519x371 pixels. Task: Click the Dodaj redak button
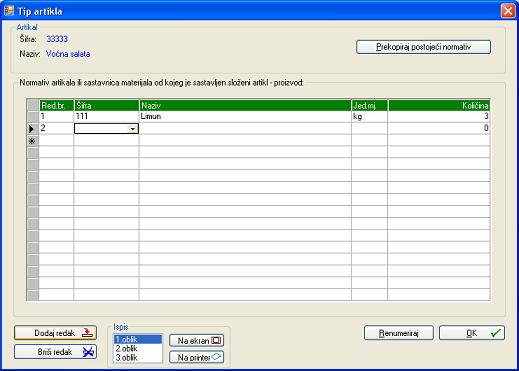pos(55,333)
